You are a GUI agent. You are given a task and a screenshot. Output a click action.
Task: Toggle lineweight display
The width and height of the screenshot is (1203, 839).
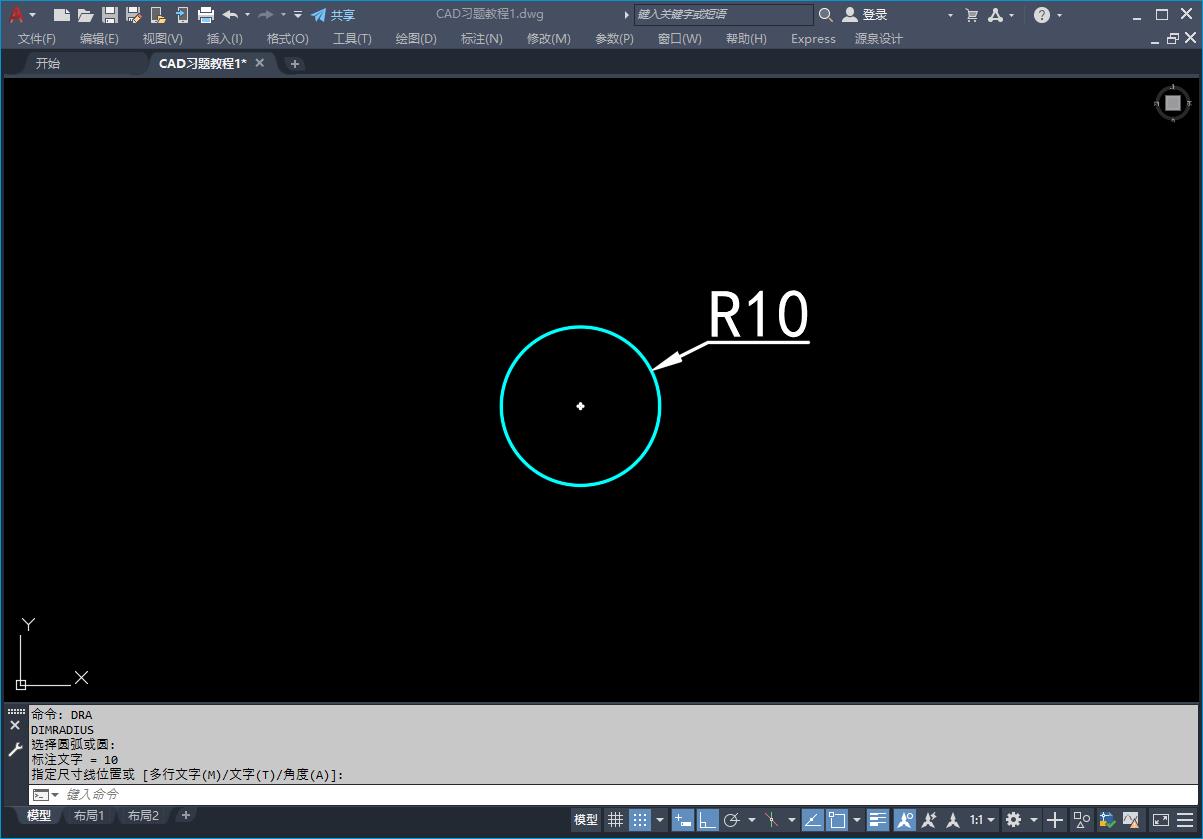pyautogui.click(x=878, y=820)
